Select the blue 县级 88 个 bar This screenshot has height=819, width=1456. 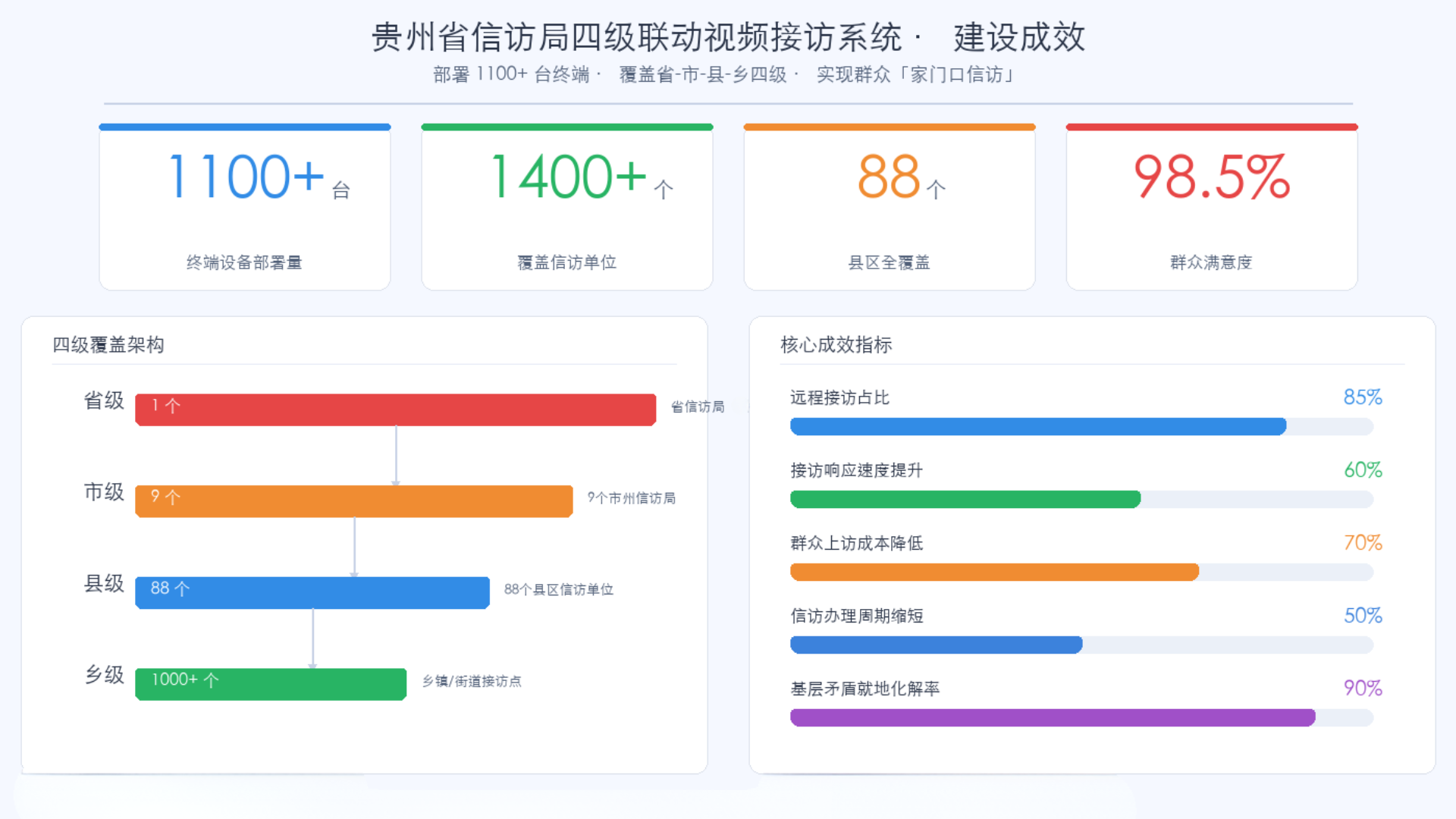(312, 593)
